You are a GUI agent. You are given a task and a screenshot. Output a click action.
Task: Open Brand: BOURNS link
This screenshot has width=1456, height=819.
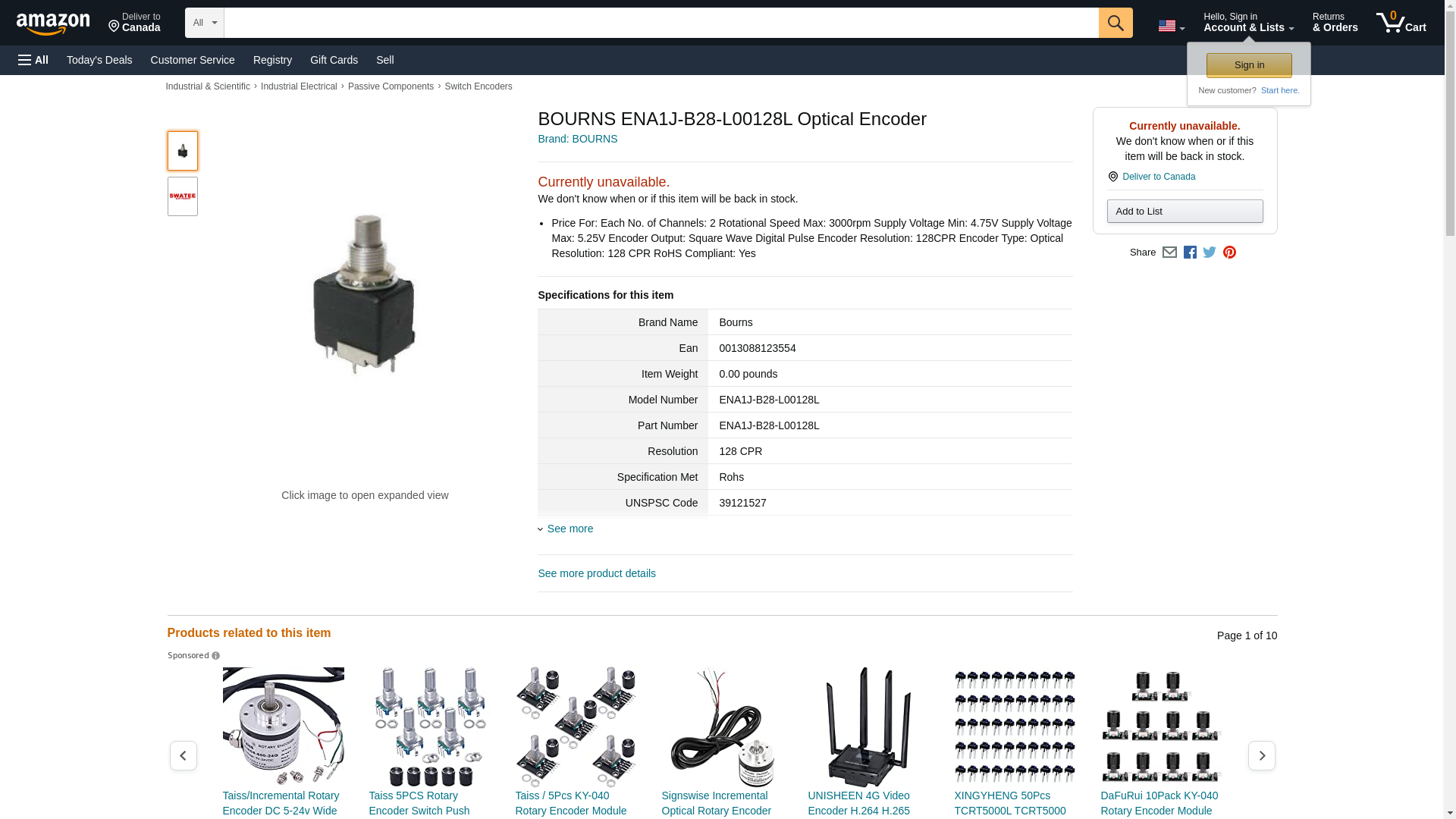578,139
